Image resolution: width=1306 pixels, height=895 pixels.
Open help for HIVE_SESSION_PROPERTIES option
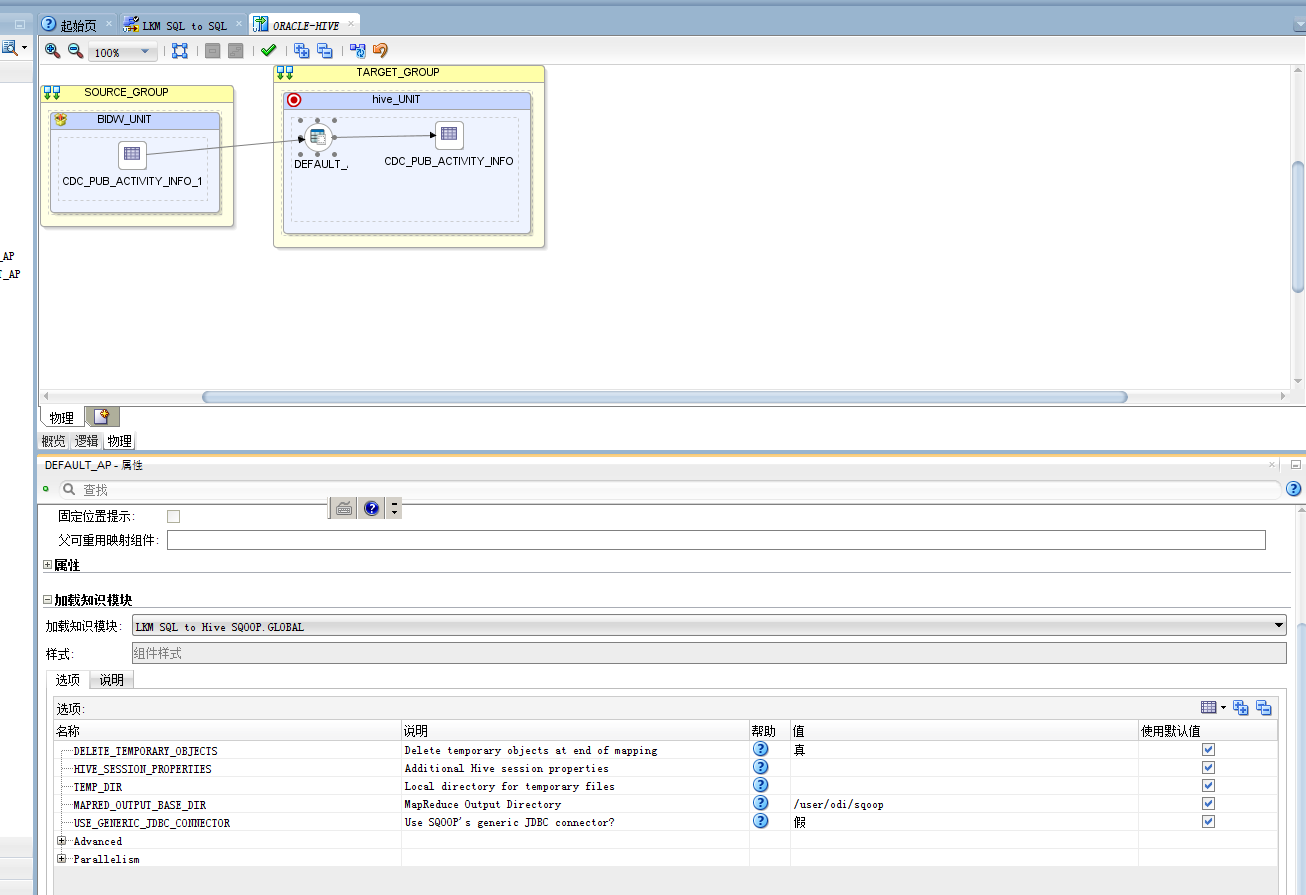coord(761,767)
